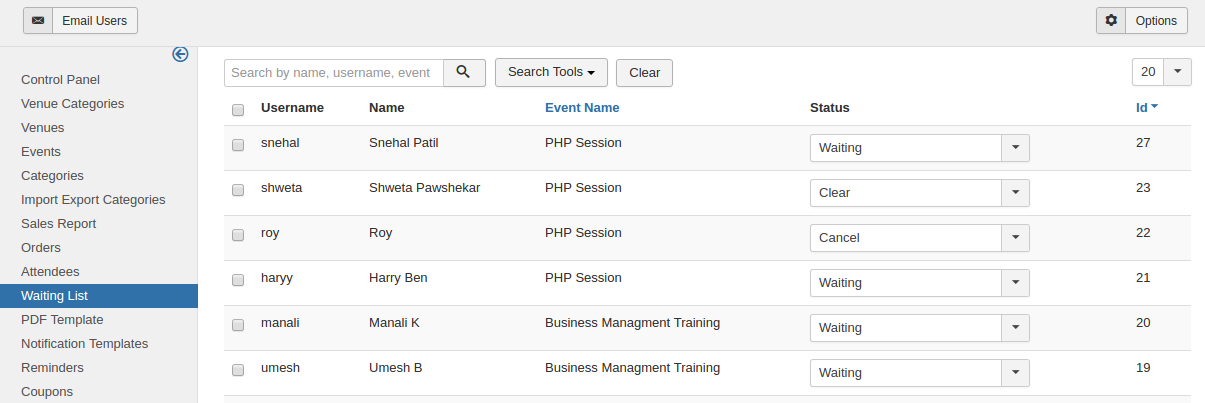Open Notification Templates from sidebar
1205x403 pixels.
84,343
